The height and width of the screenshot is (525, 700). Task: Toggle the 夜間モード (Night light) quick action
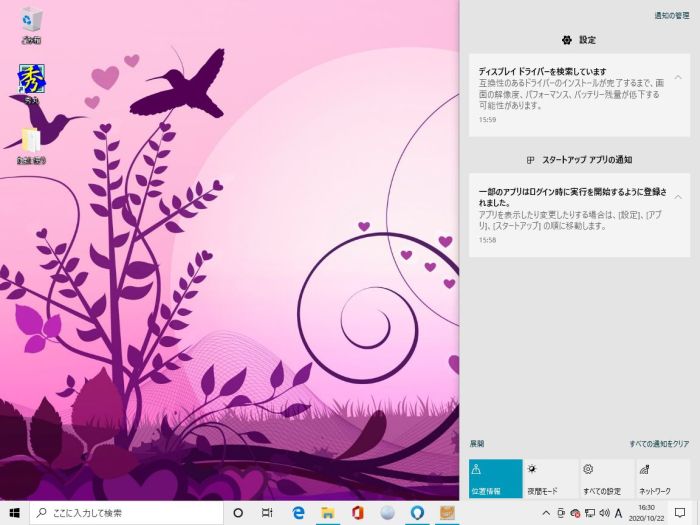coord(551,478)
